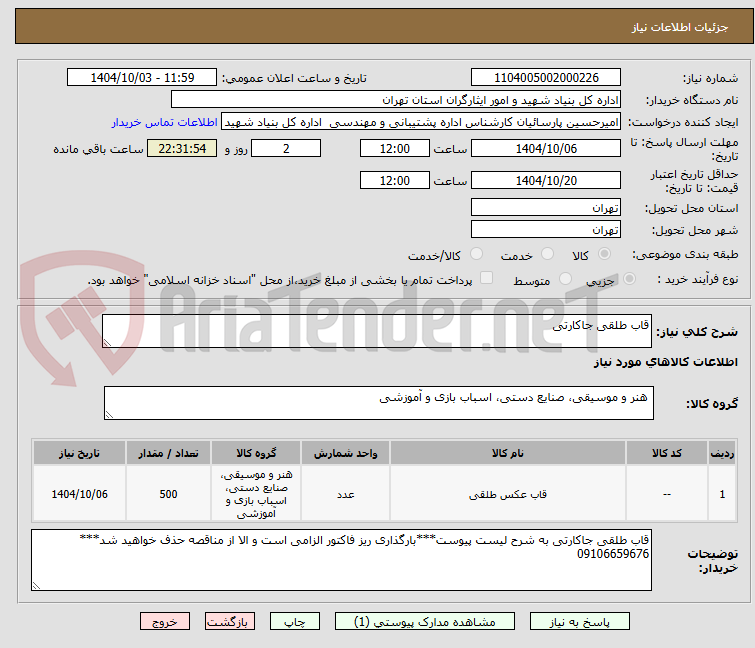Click the استان محل تحویل field تهران

coord(546,207)
